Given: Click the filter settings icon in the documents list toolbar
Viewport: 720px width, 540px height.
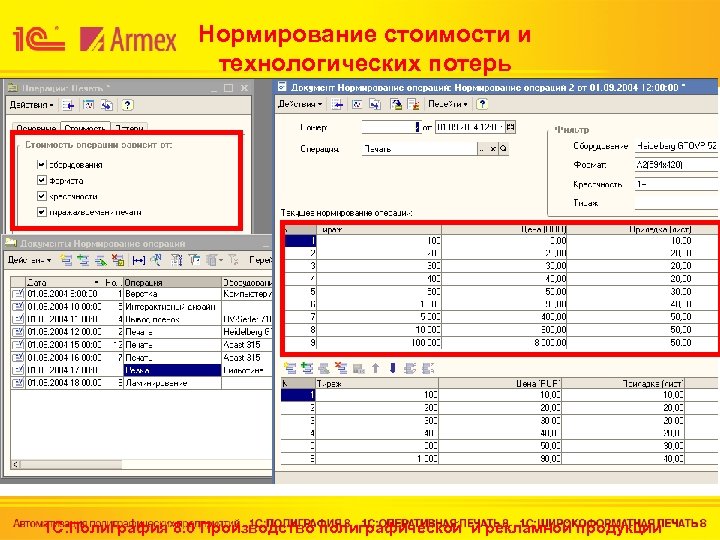Looking at the screenshot, I should tap(177, 260).
